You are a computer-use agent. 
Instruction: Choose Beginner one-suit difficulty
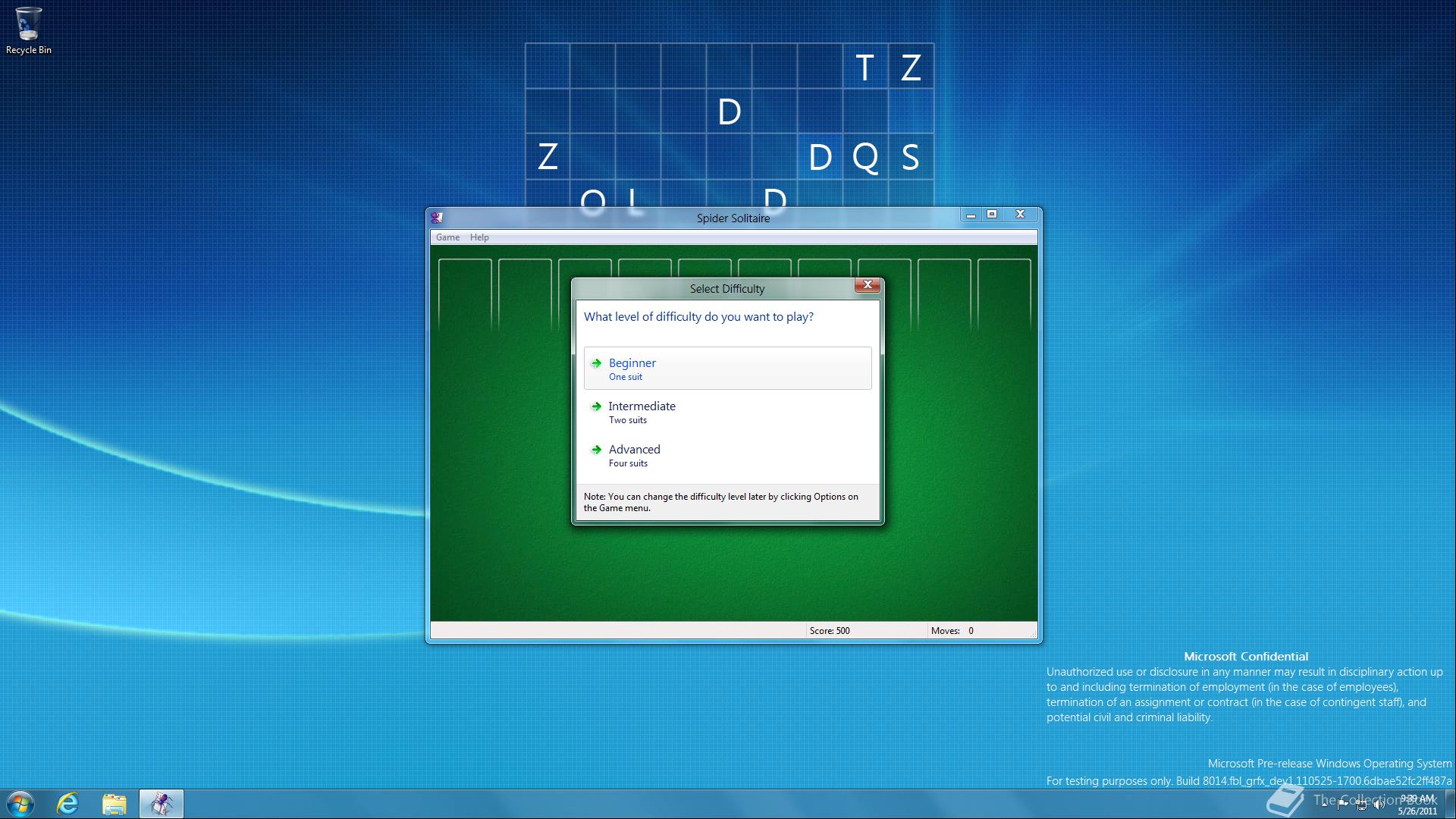pyautogui.click(x=728, y=369)
